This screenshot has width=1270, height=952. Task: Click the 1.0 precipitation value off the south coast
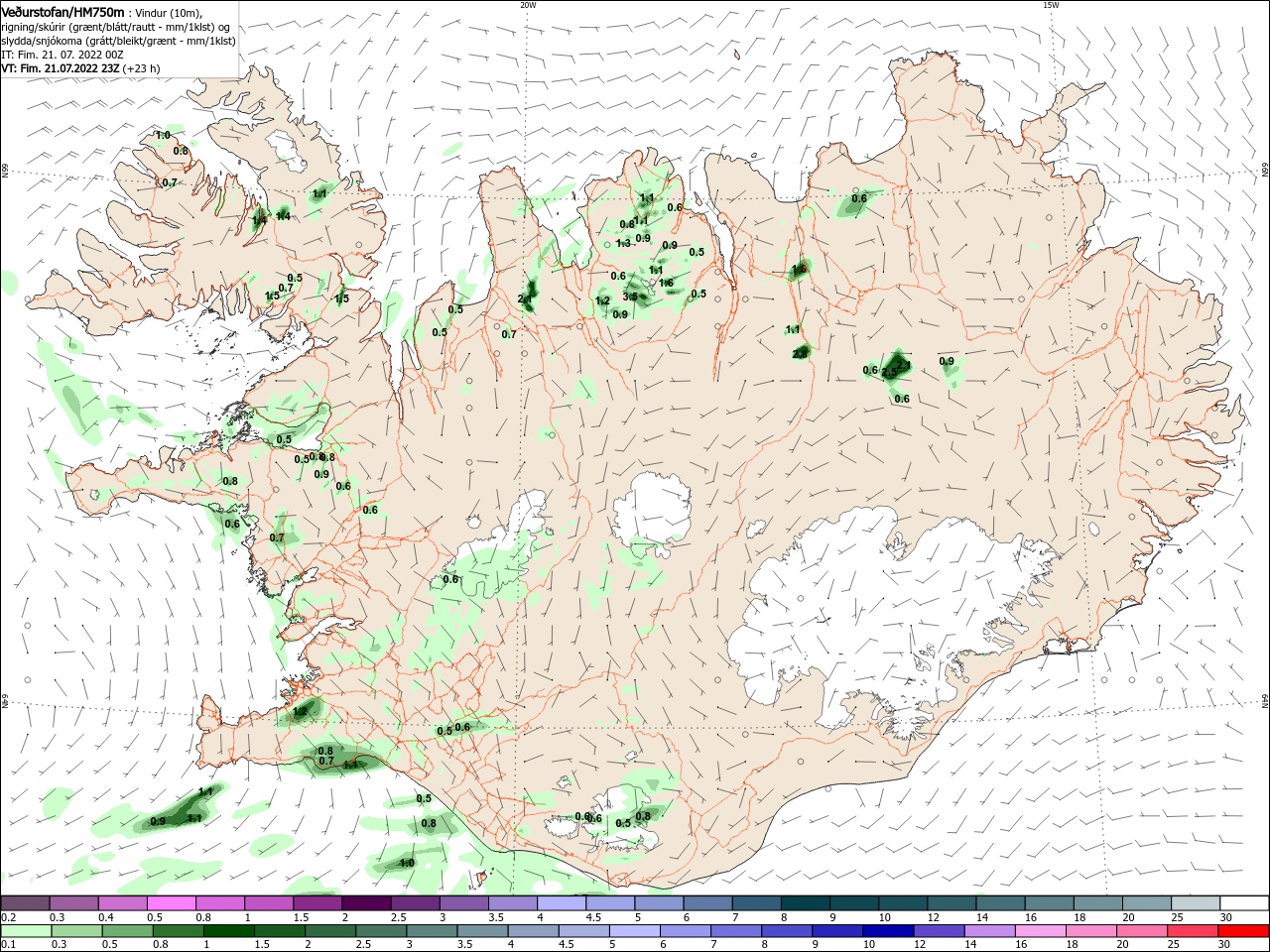tap(407, 863)
